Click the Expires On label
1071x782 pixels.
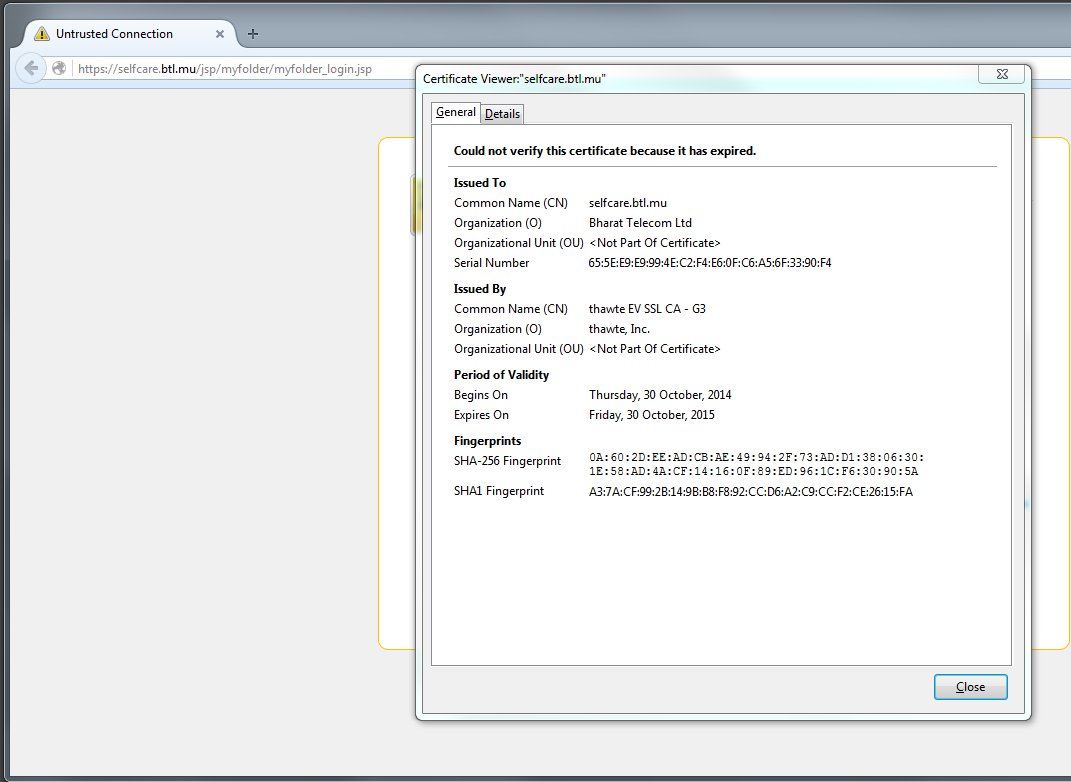point(481,415)
